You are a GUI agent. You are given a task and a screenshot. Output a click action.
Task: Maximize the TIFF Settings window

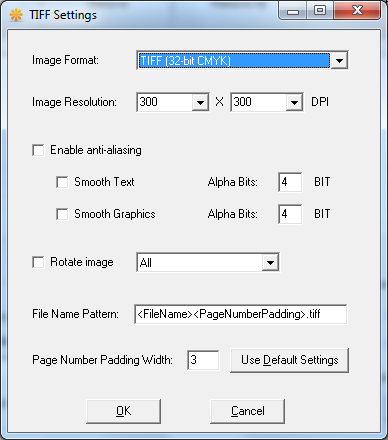click(x=320, y=11)
